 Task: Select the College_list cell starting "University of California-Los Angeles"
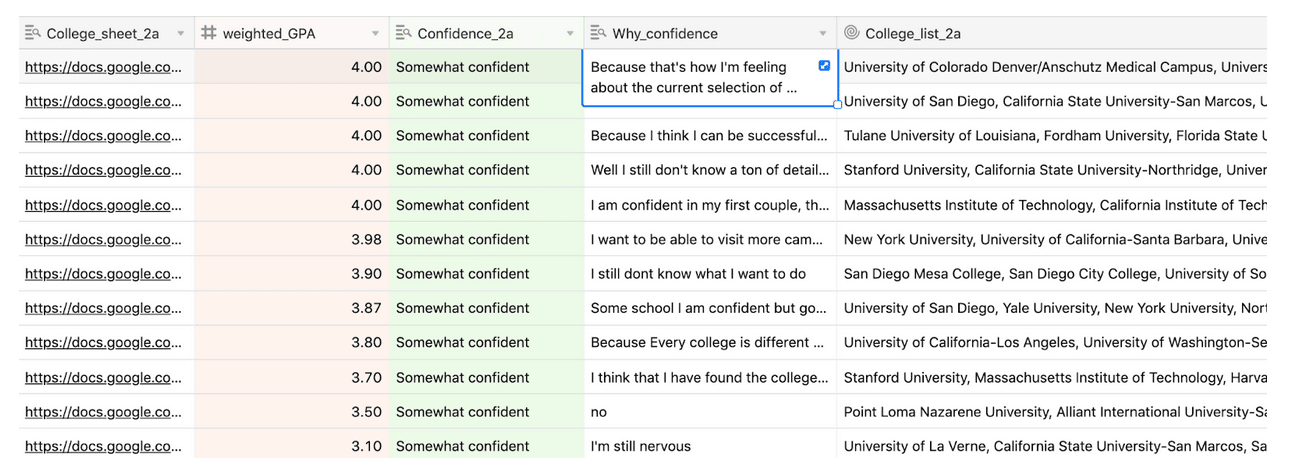[1053, 342]
